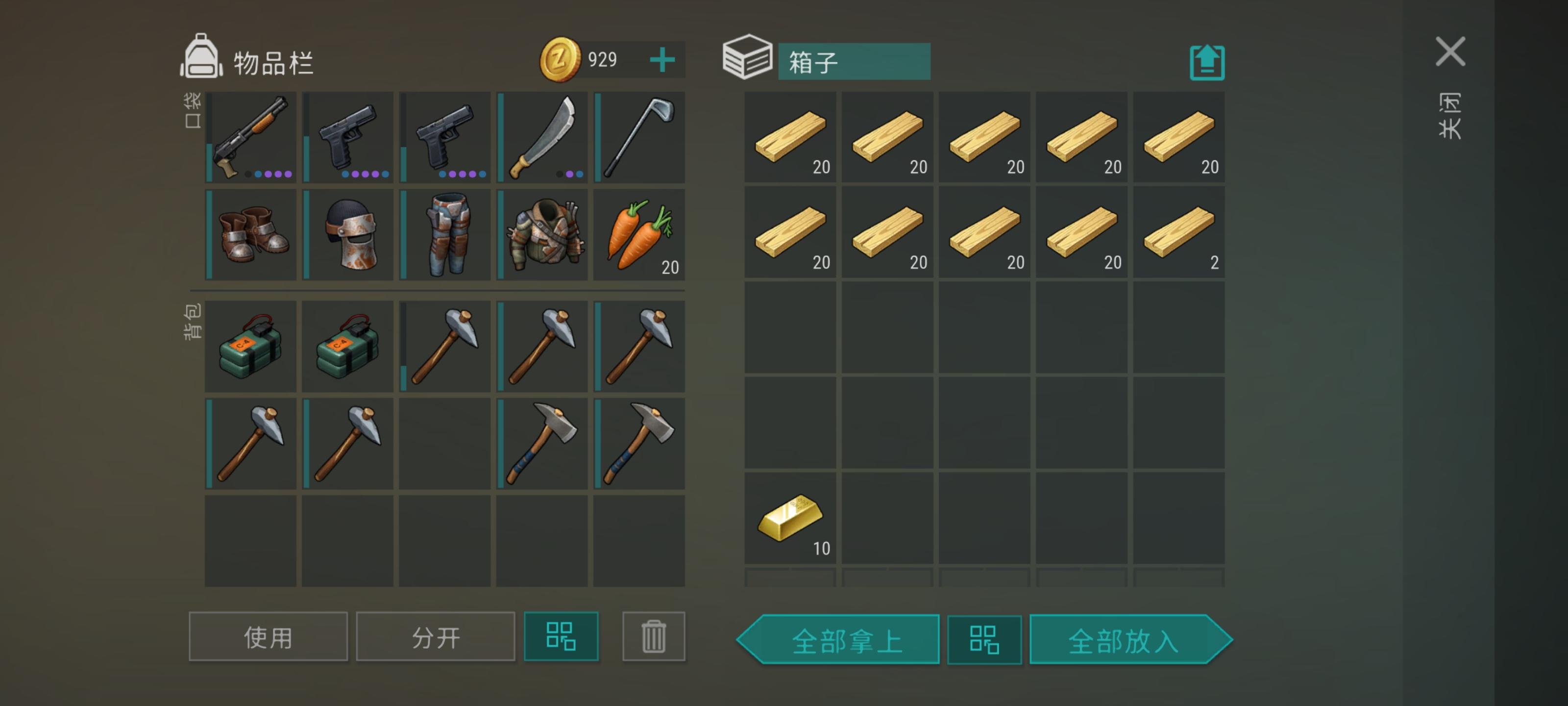Select the shotgun in the pocket slot
Screen dimensions: 1568x706
[251, 138]
